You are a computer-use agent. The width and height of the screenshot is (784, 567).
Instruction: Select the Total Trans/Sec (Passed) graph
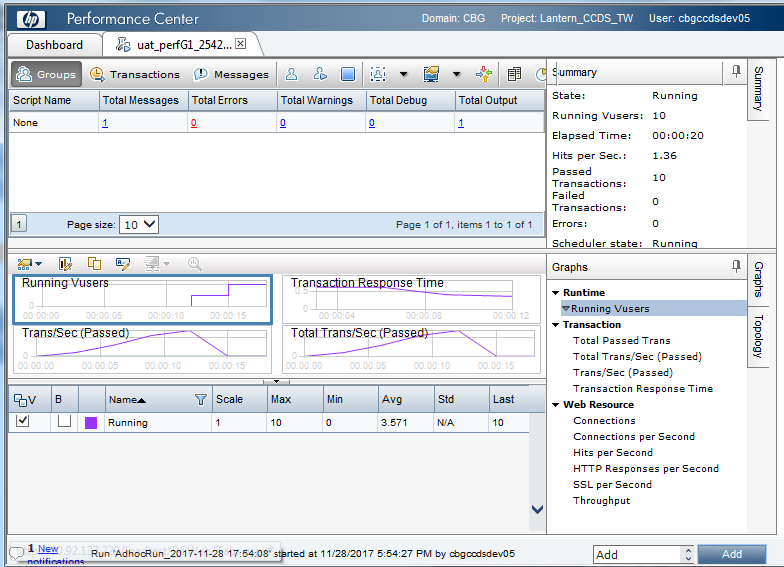pos(412,349)
